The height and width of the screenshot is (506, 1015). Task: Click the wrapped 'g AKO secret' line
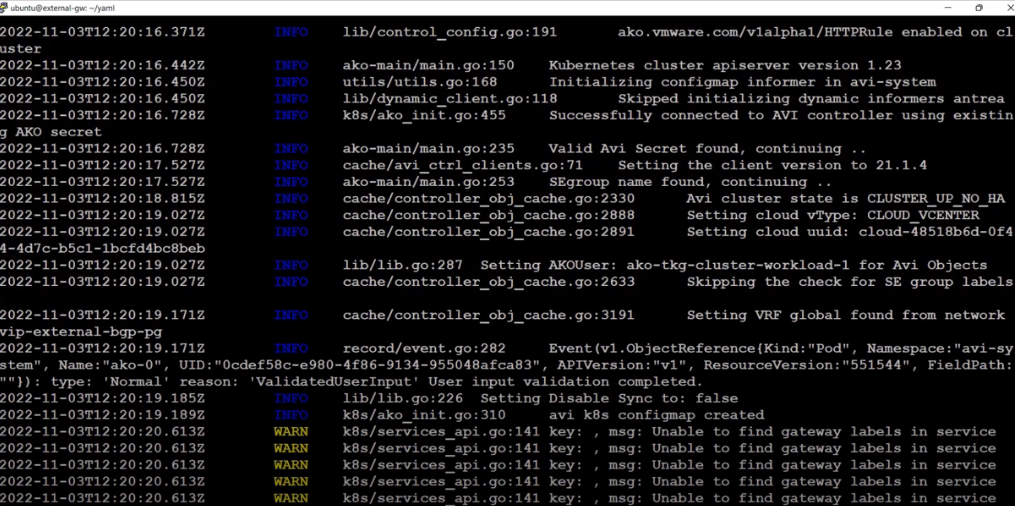[50, 132]
